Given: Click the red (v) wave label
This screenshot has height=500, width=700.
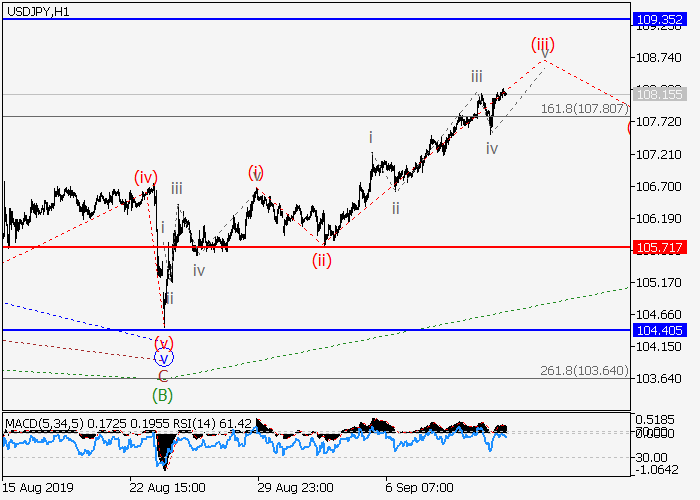Looking at the screenshot, I should pos(163,342).
